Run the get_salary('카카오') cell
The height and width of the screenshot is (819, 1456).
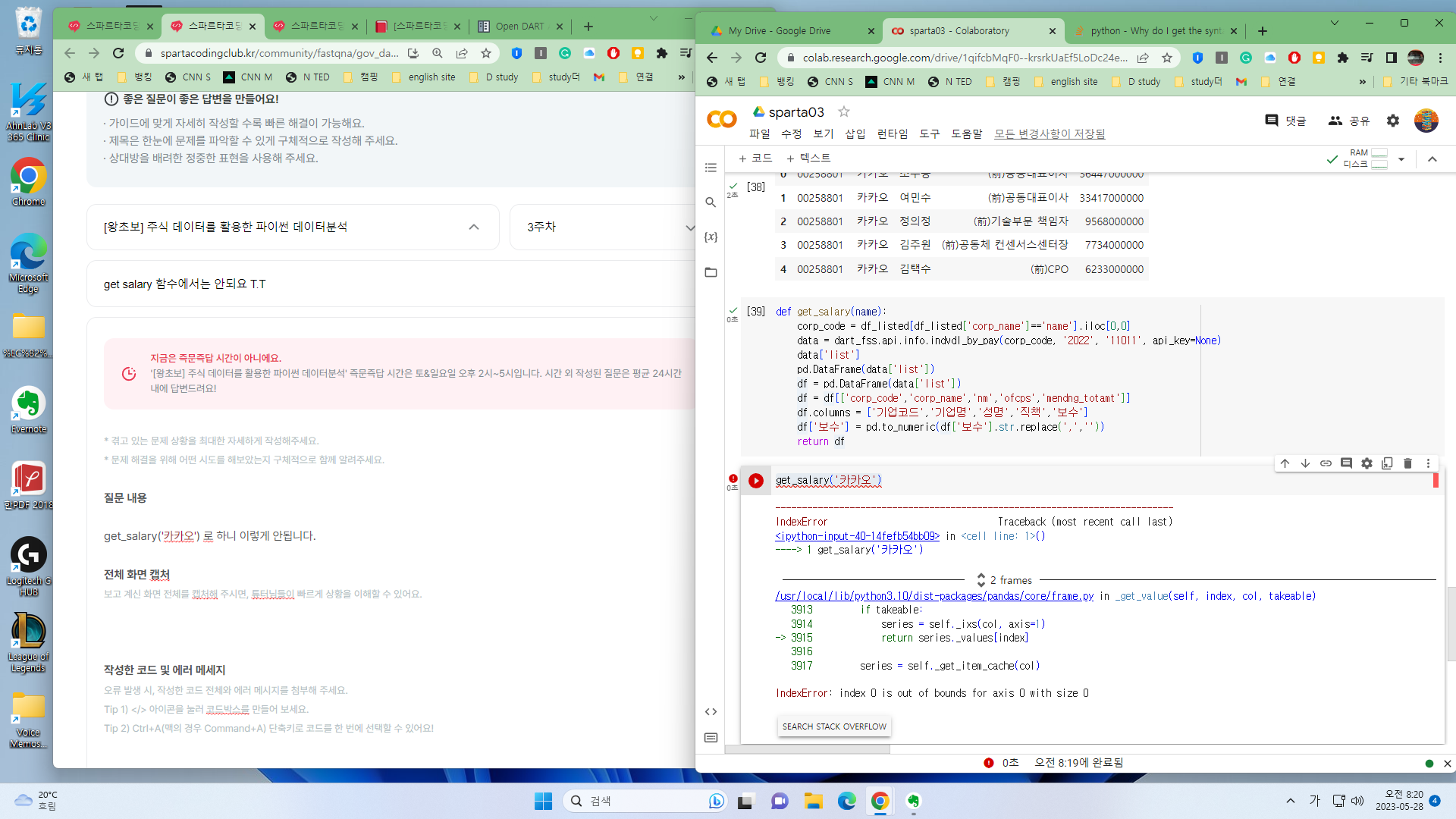coord(756,481)
